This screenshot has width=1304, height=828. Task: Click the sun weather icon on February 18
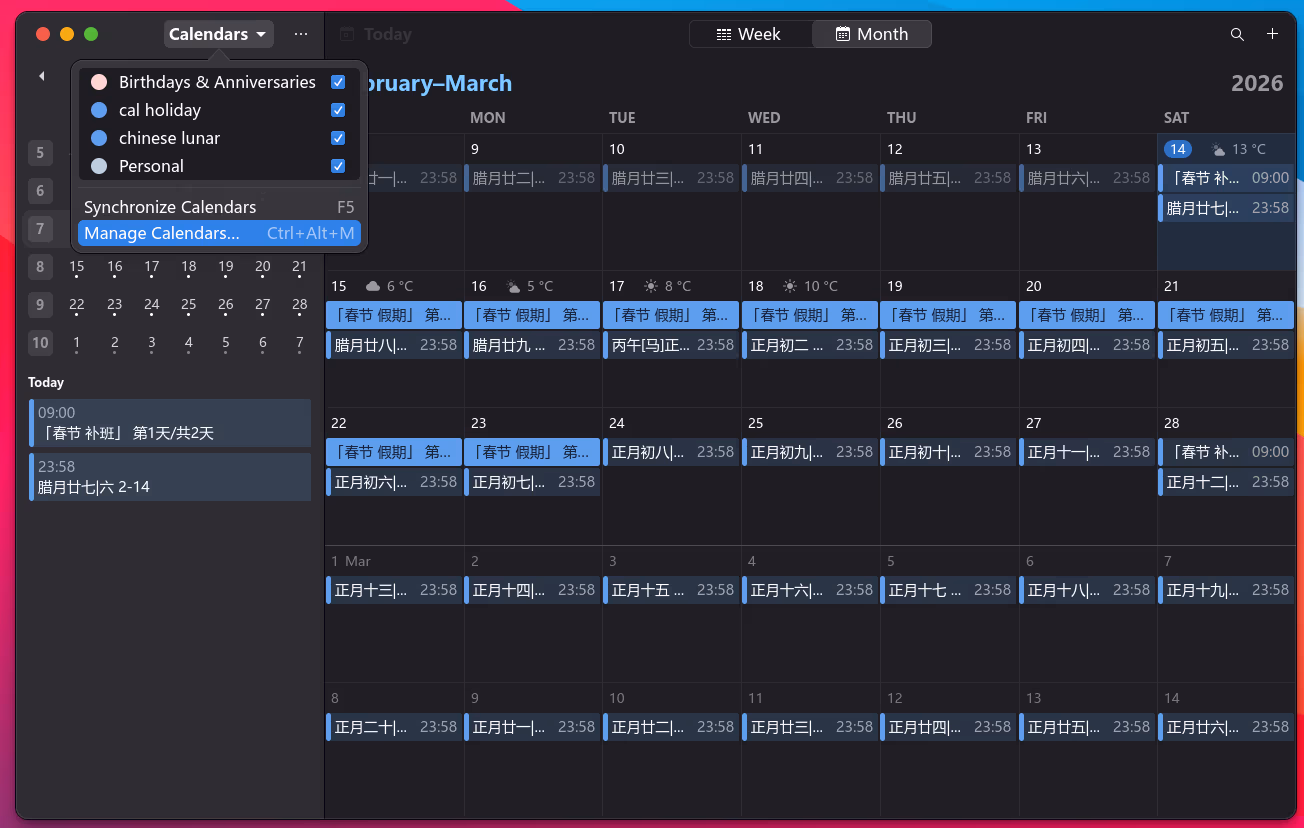[x=789, y=285]
